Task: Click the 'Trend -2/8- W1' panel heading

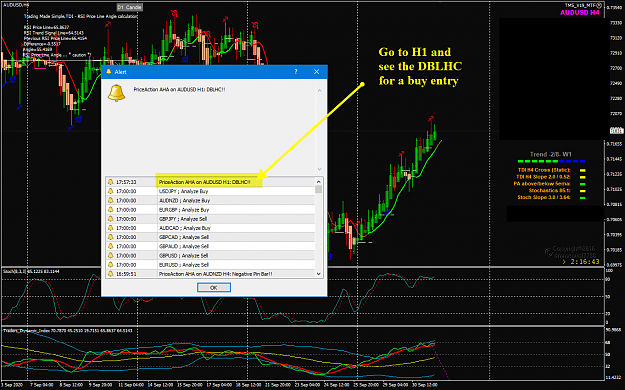Action: click(551, 154)
